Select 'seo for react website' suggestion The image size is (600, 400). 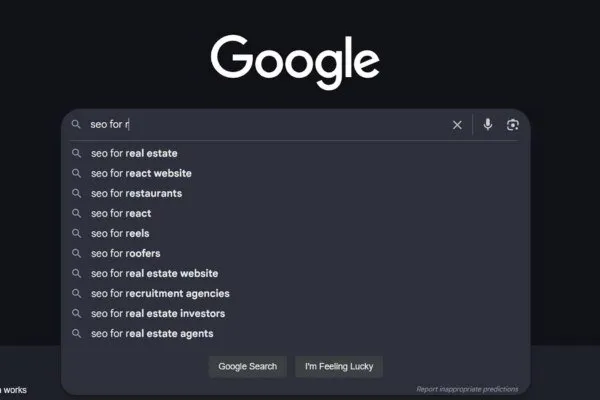tap(141, 173)
